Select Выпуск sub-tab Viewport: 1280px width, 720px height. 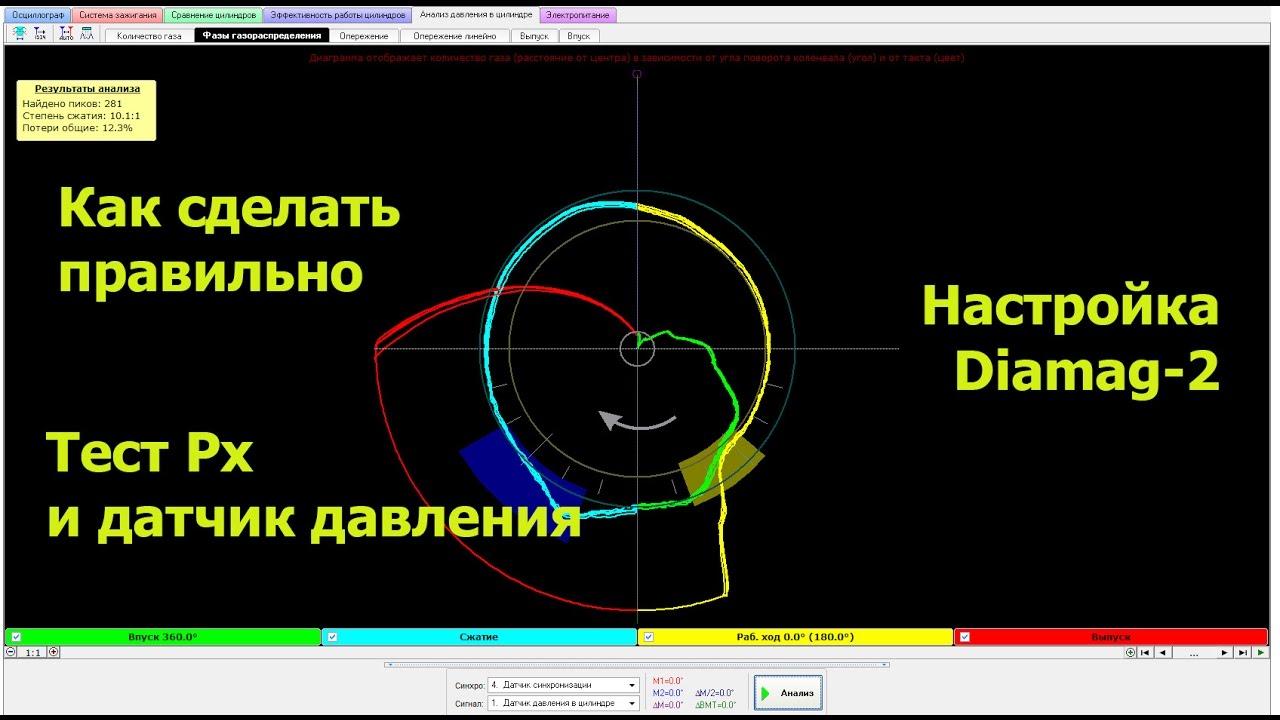click(x=534, y=35)
